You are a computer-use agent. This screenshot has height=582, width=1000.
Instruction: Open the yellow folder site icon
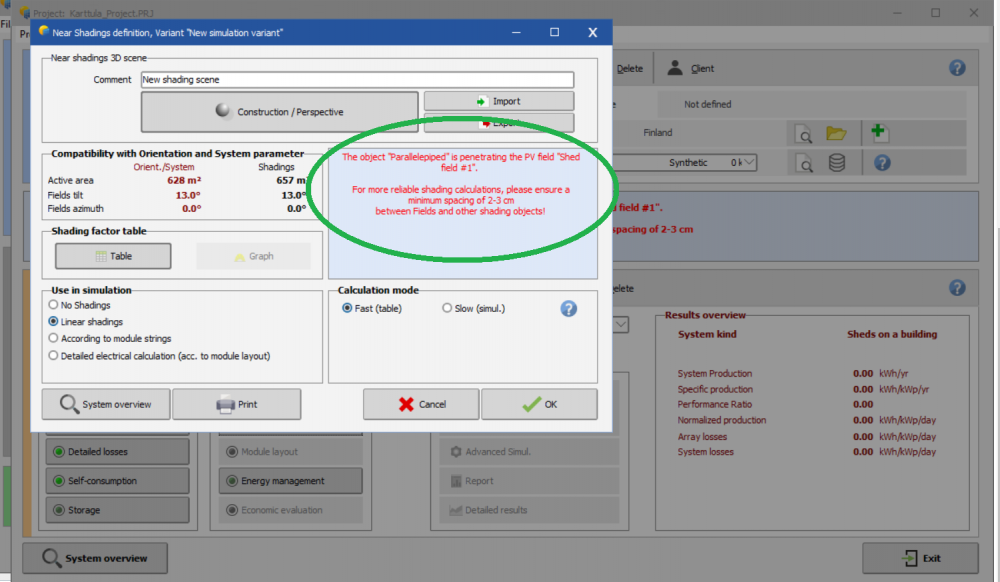click(x=836, y=133)
